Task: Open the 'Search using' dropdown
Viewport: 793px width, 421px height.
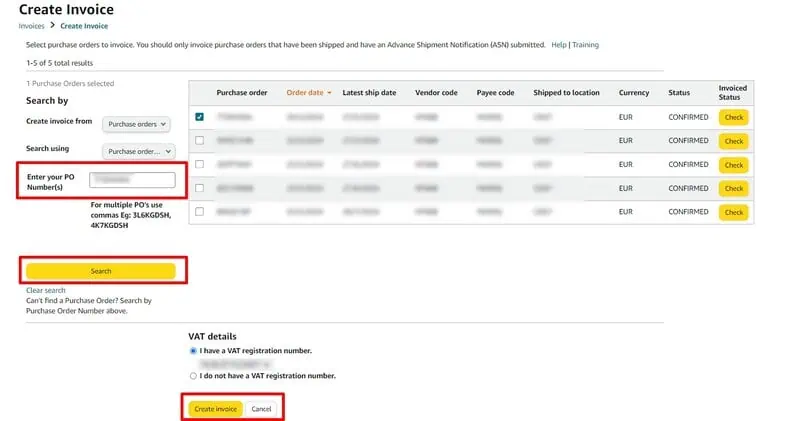Action: tap(139, 151)
